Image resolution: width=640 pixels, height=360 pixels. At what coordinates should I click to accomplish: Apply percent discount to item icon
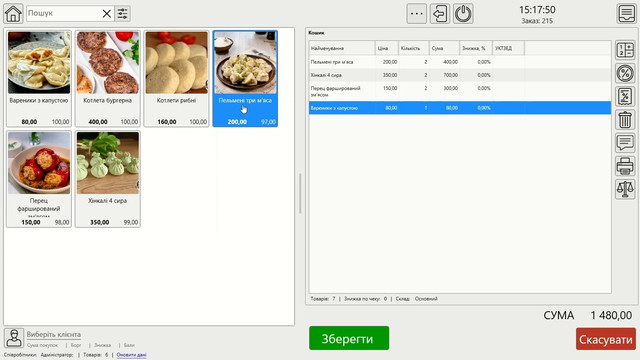pos(625,73)
